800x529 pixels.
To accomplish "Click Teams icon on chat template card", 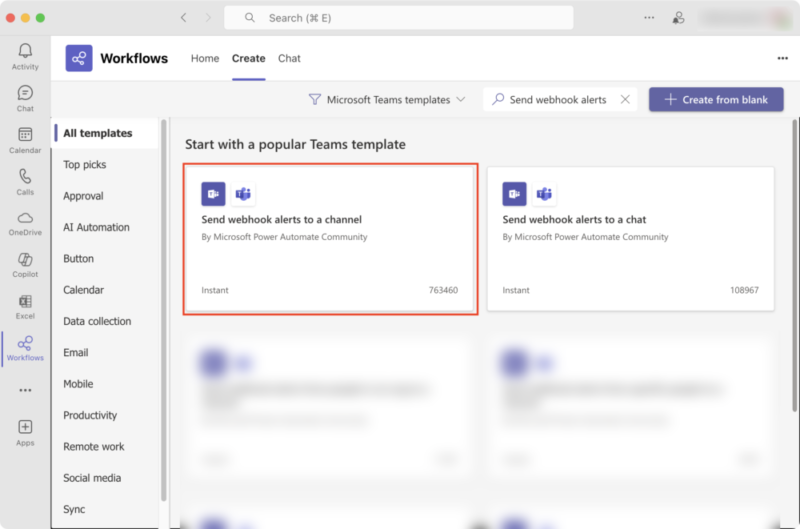I will pos(544,194).
